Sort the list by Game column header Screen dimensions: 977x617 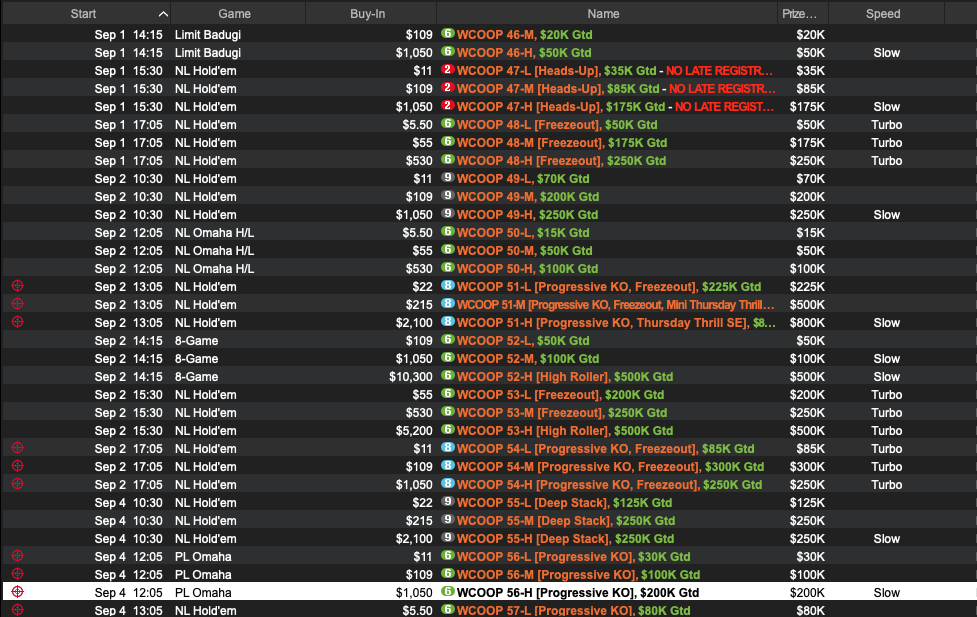tap(234, 14)
